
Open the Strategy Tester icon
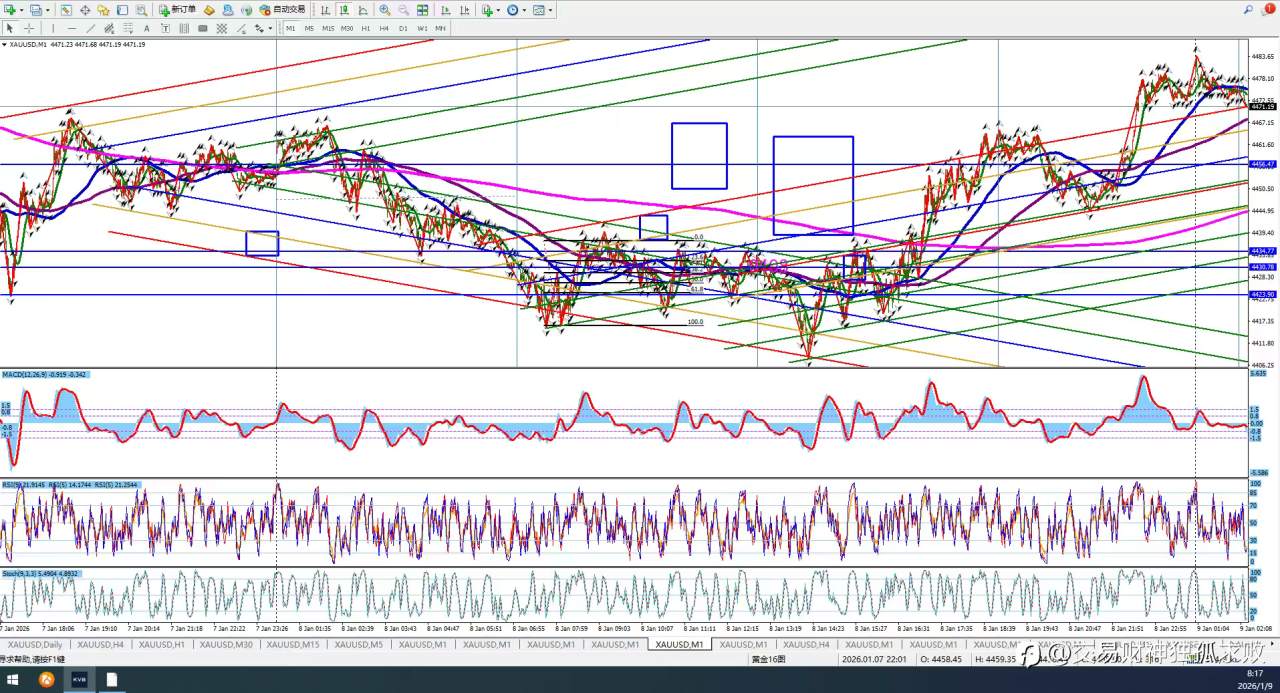point(141,10)
